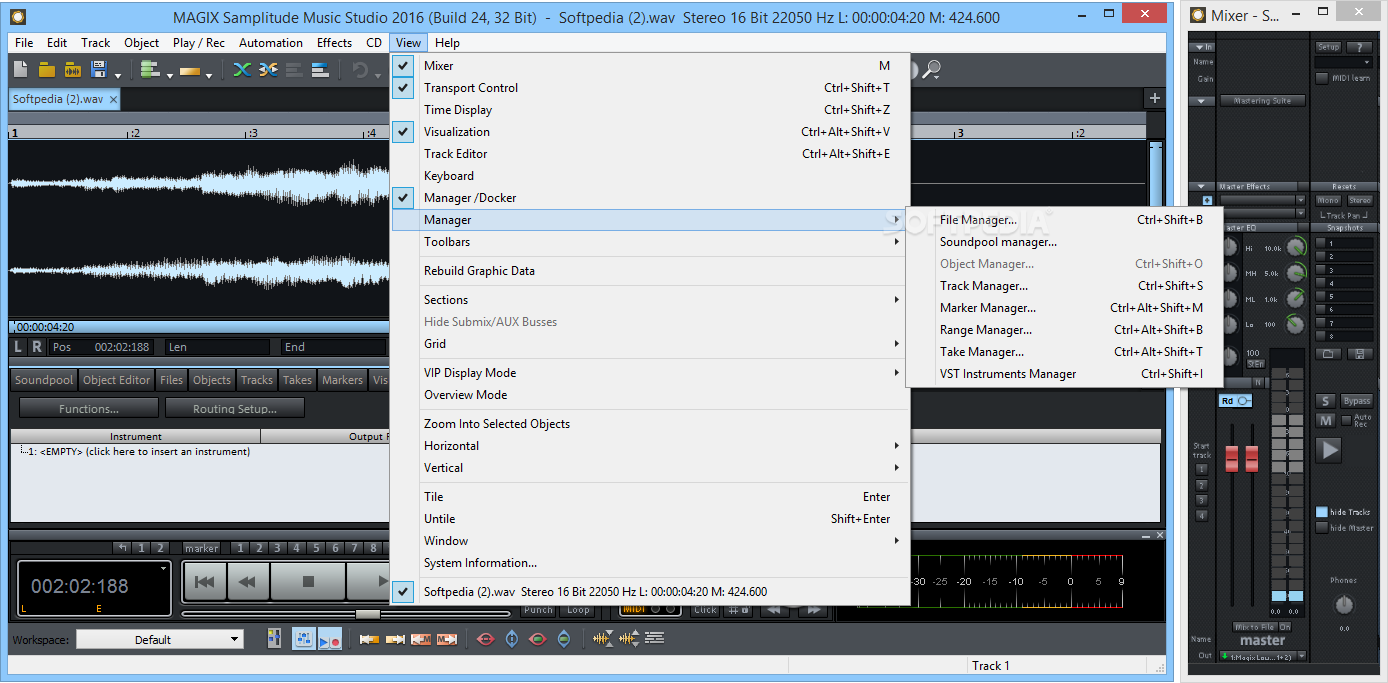Viewport: 1388px width, 683px height.
Task: Click the blue-topped stacked bars icon
Action: (x=320, y=70)
